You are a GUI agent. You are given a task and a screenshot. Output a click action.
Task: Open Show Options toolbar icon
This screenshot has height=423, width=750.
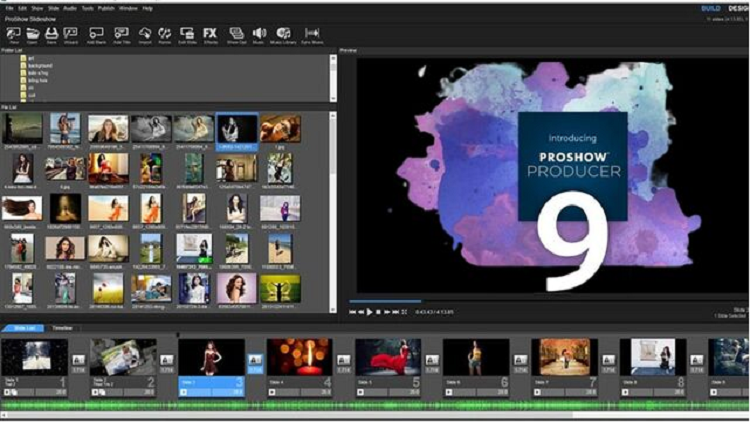pyautogui.click(x=236, y=35)
